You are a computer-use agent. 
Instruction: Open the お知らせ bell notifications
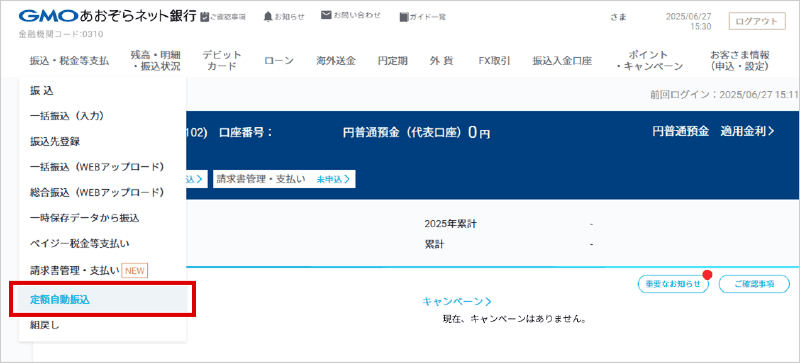[x=284, y=17]
